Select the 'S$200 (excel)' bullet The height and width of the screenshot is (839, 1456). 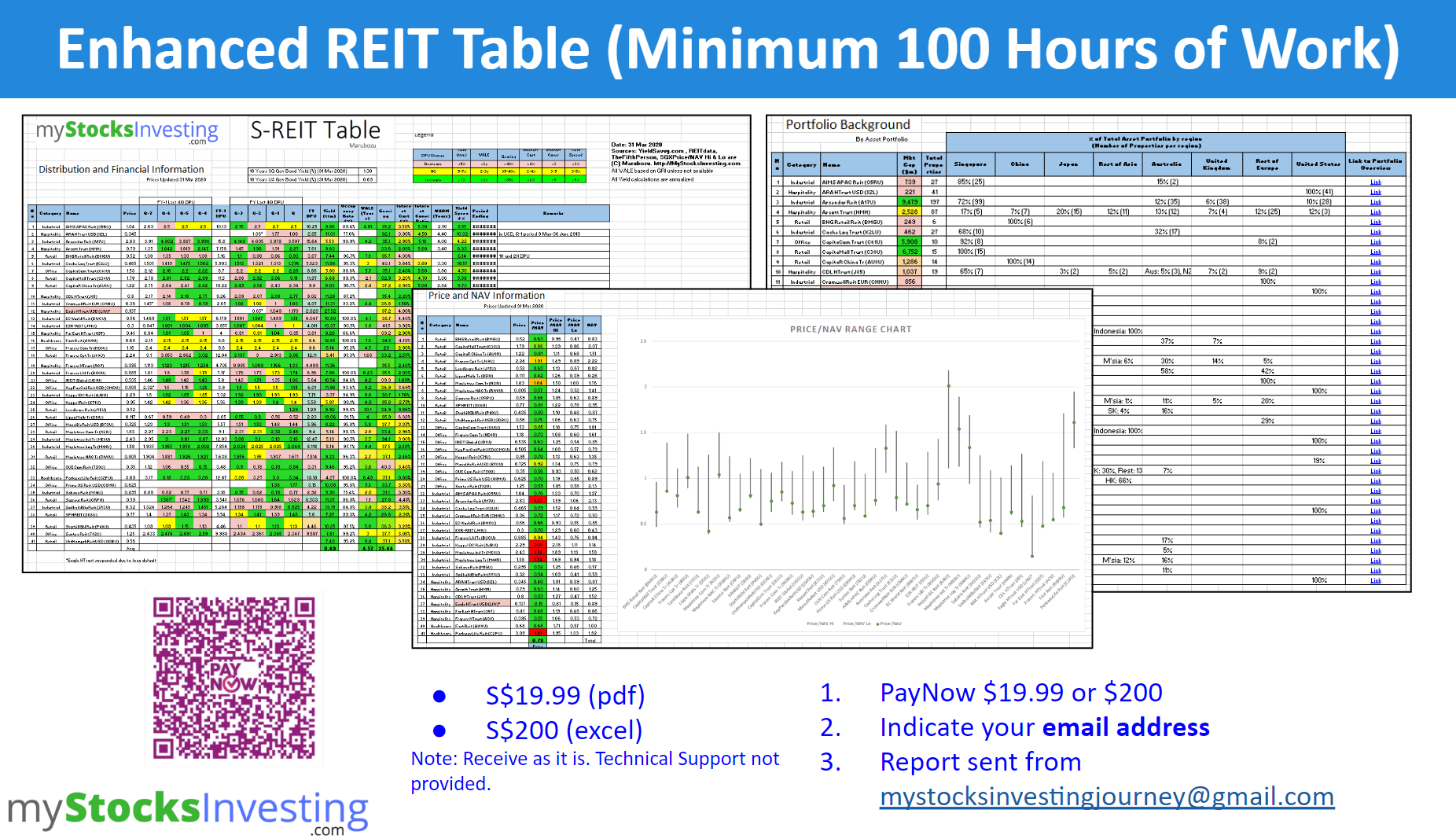point(564,730)
